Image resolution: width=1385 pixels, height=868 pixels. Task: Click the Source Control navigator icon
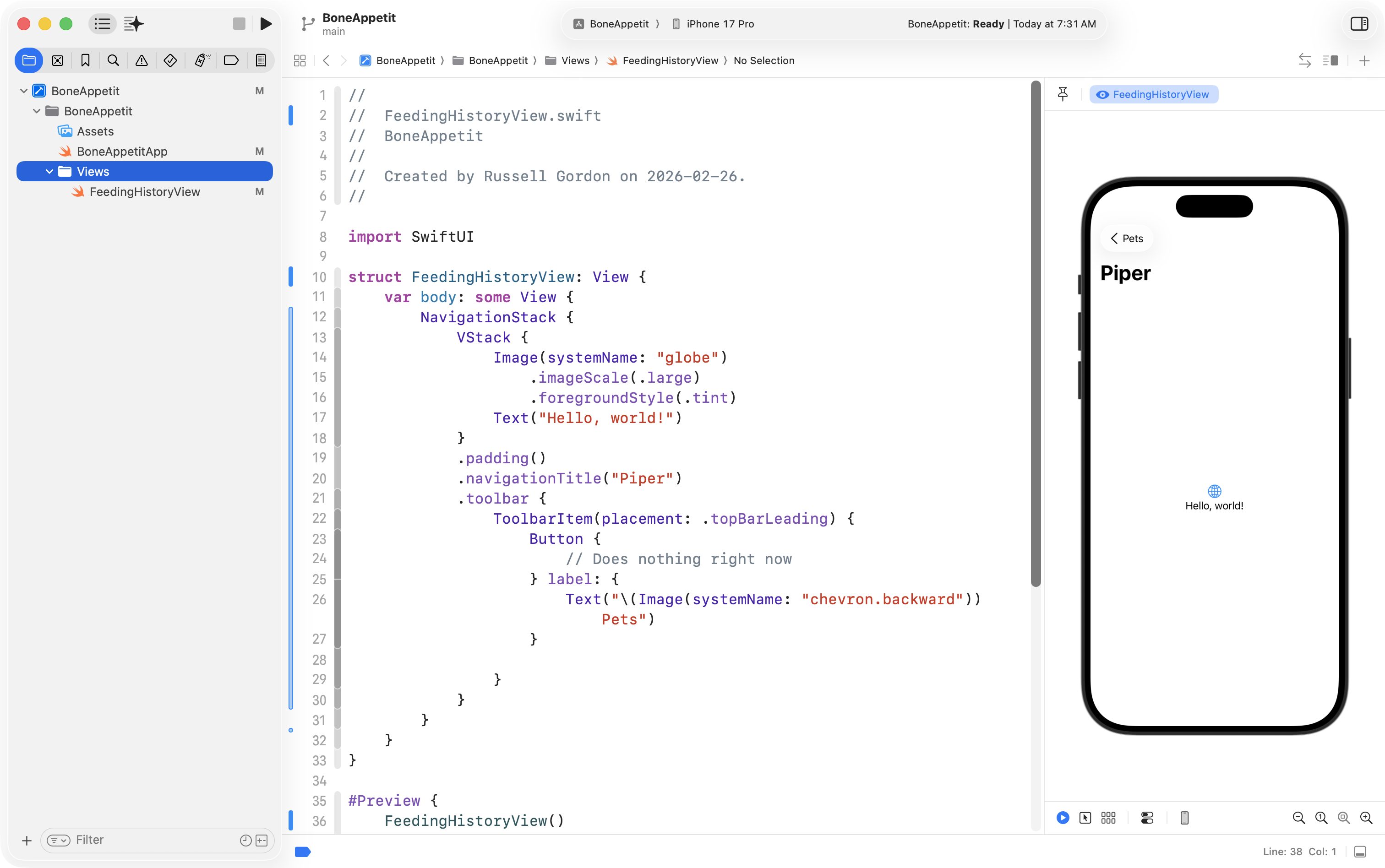57,60
